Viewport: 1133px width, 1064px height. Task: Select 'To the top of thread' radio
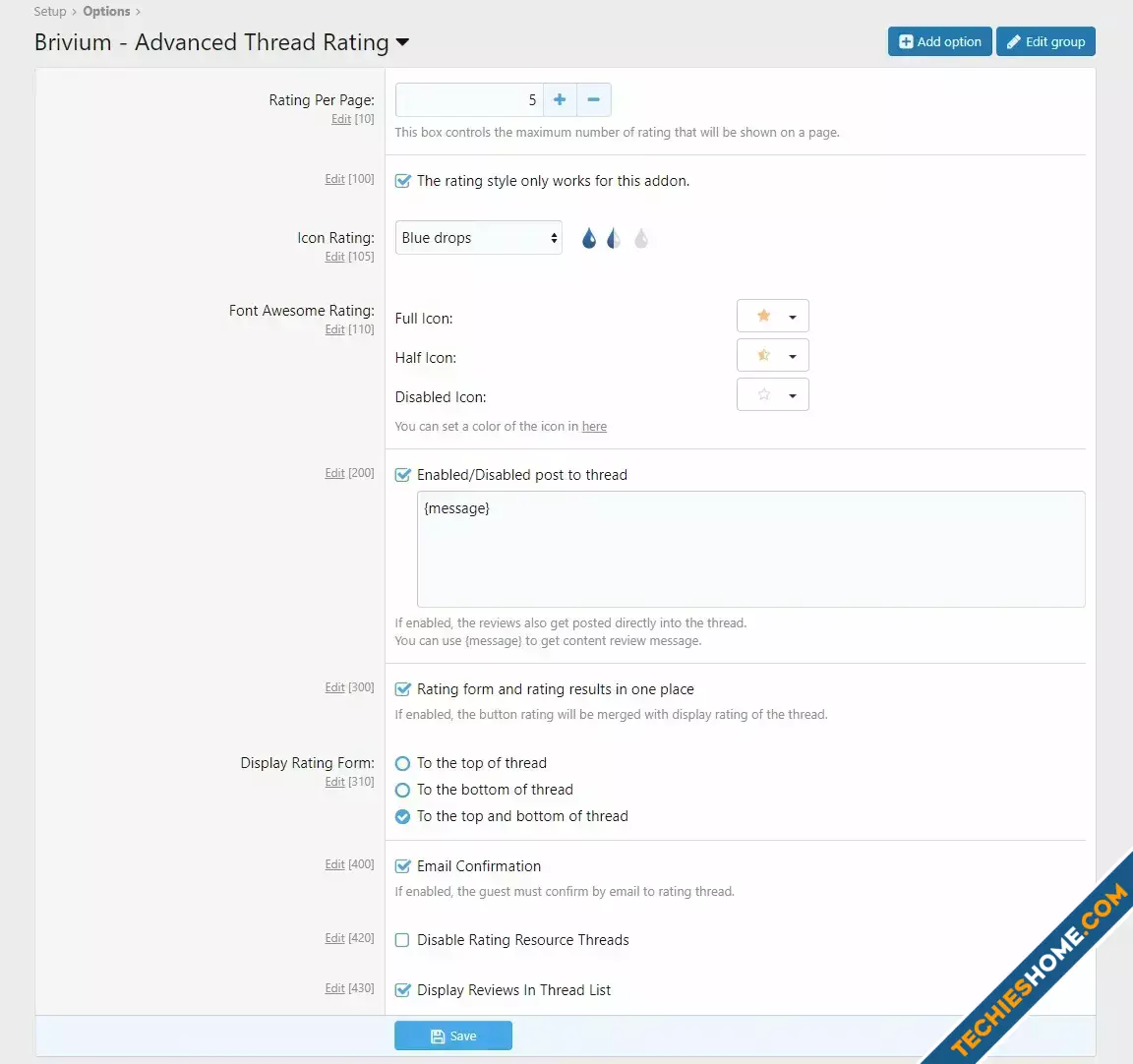tap(402, 763)
